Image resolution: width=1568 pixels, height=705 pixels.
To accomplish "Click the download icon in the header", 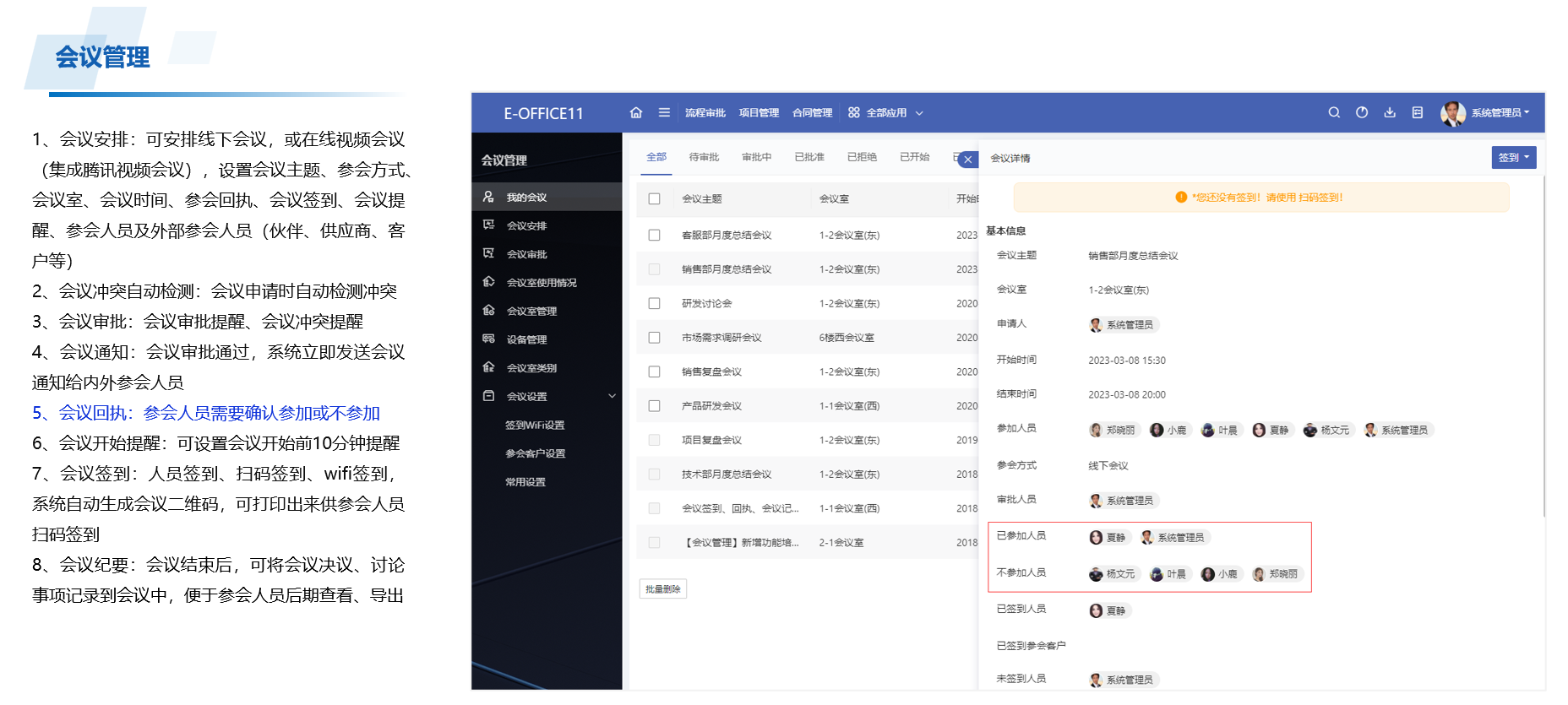I will (x=1390, y=112).
